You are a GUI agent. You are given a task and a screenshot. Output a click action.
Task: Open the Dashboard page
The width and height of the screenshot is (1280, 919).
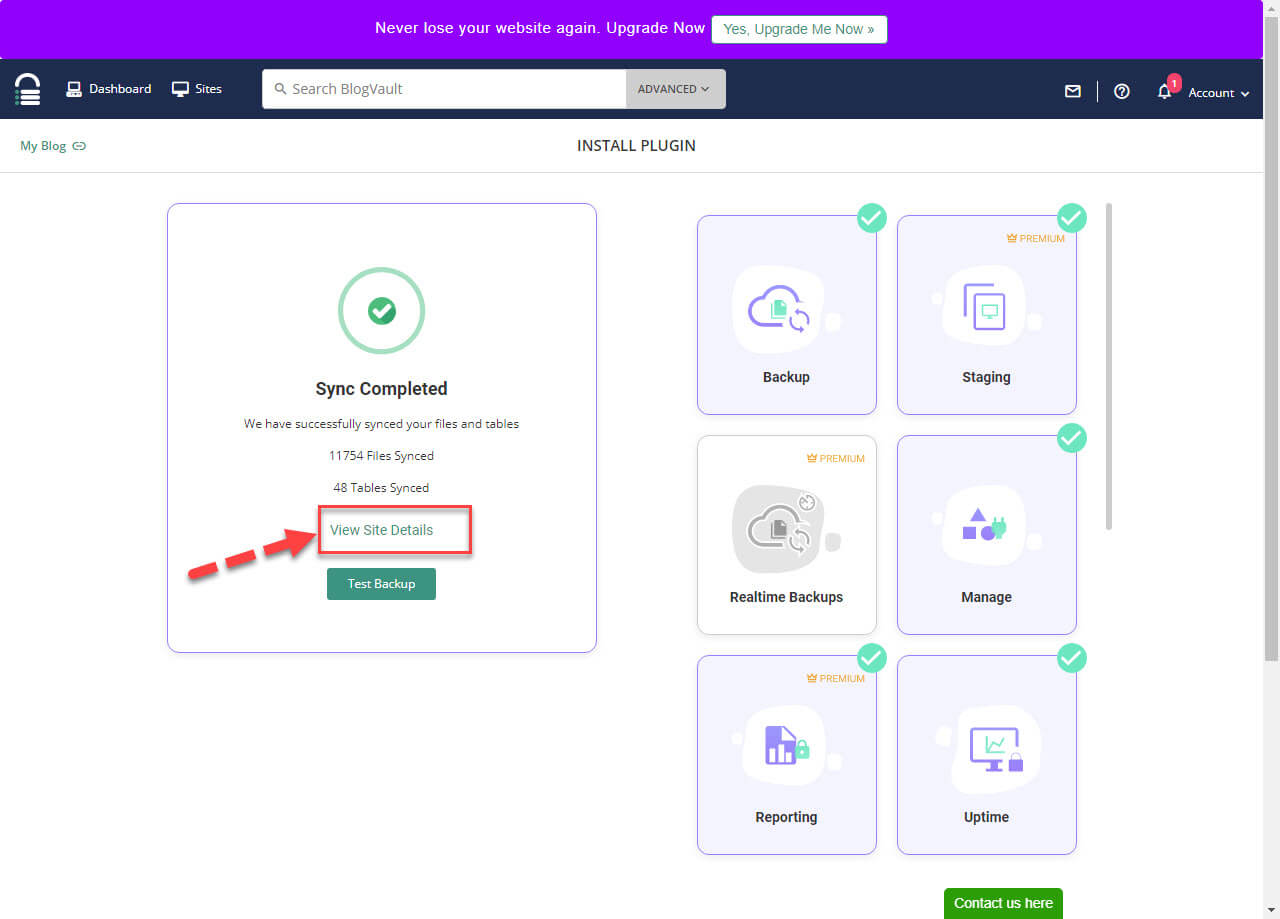109,89
